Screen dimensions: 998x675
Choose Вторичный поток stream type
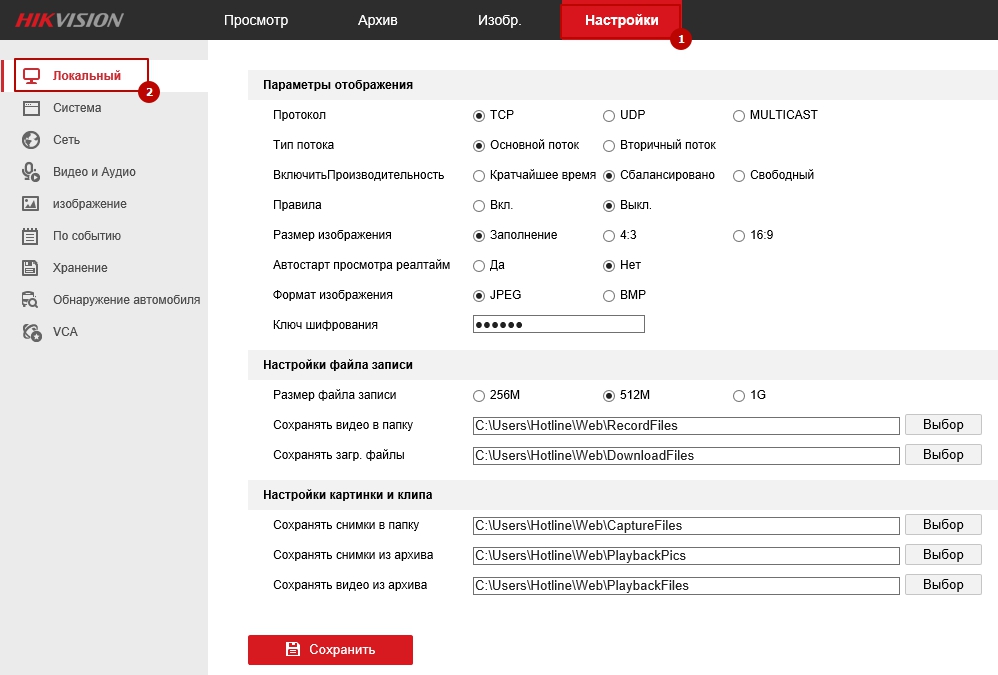tap(609, 145)
